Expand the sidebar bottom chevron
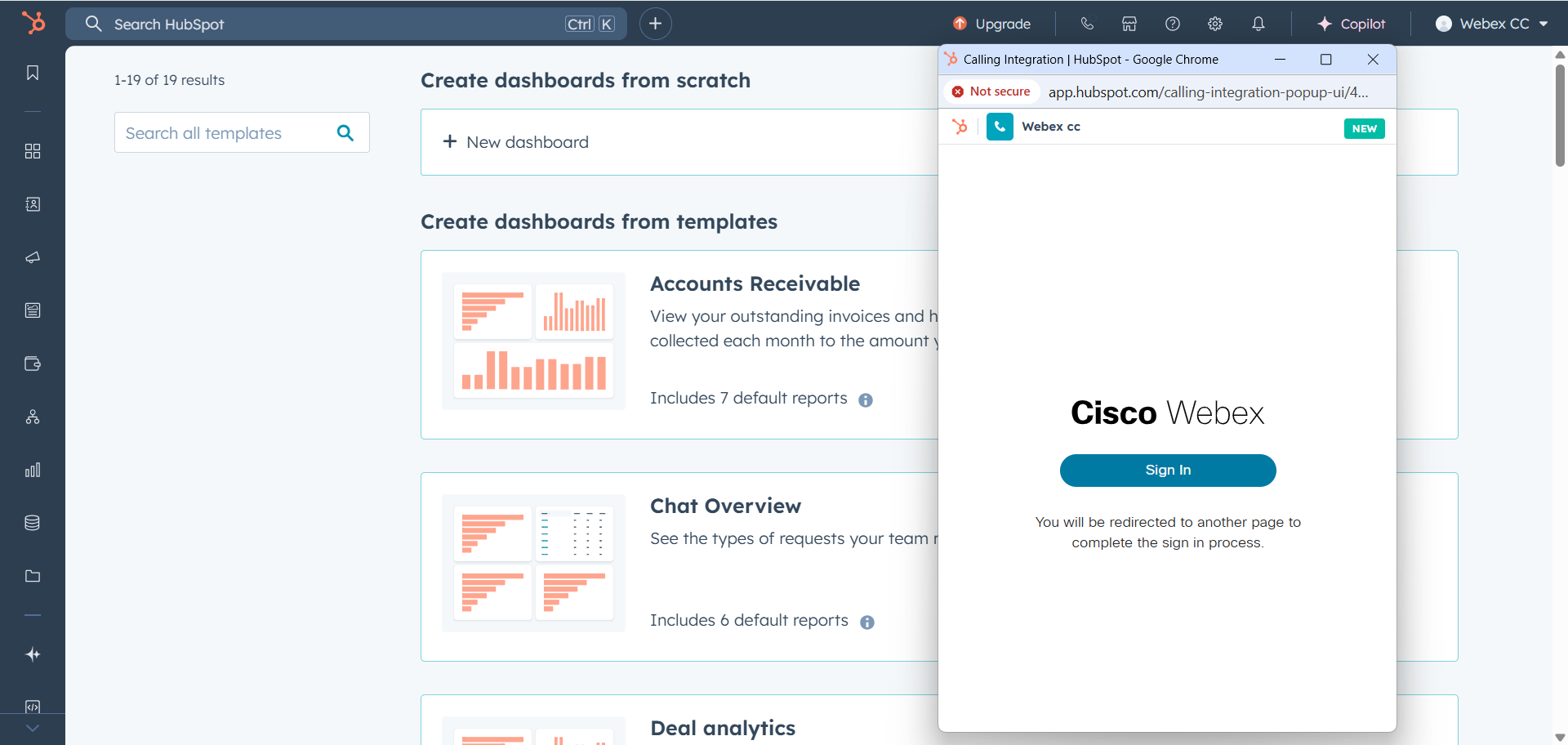 33,728
